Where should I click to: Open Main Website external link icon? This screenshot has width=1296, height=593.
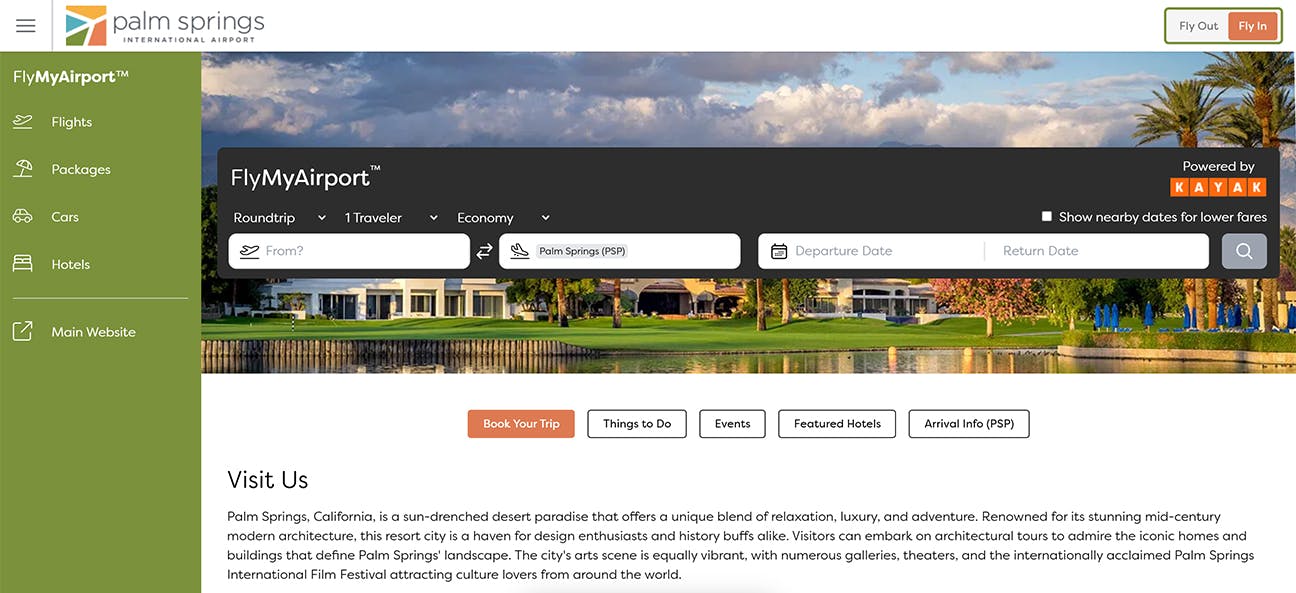pyautogui.click(x=22, y=332)
